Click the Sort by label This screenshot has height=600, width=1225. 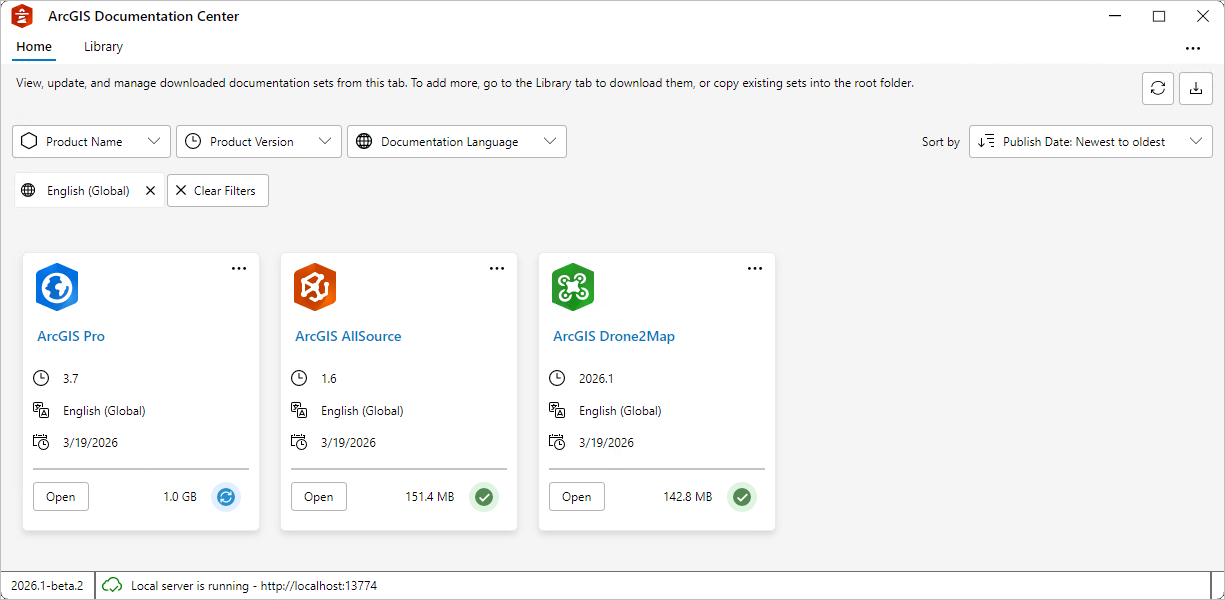coord(941,142)
